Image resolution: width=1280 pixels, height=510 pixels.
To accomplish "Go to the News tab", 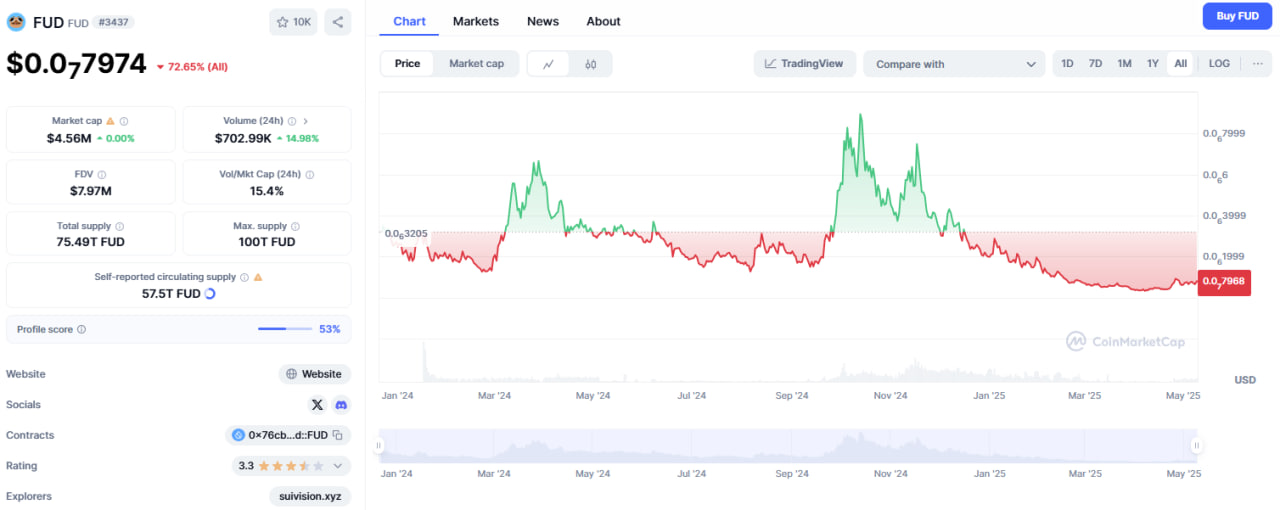I will pos(543,21).
